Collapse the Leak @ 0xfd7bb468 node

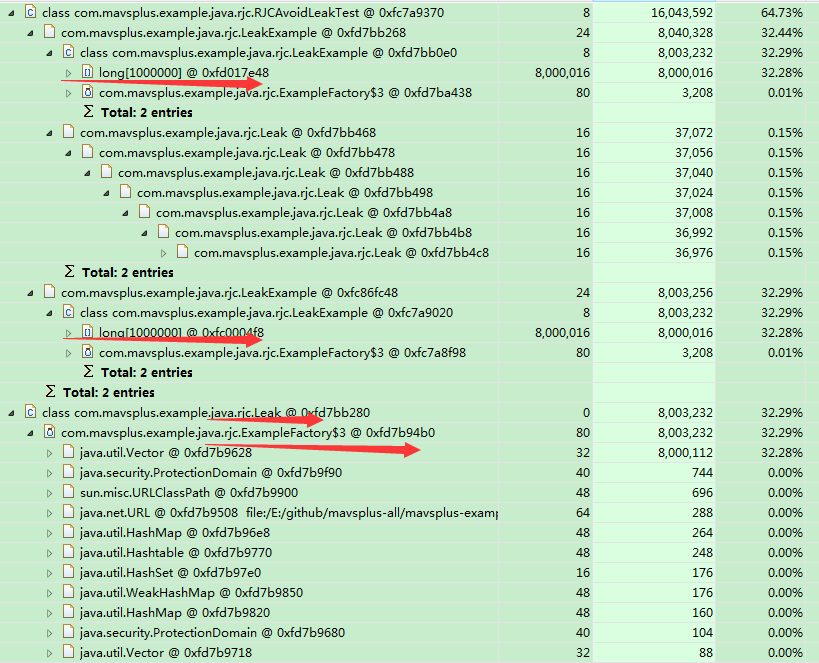point(50,133)
